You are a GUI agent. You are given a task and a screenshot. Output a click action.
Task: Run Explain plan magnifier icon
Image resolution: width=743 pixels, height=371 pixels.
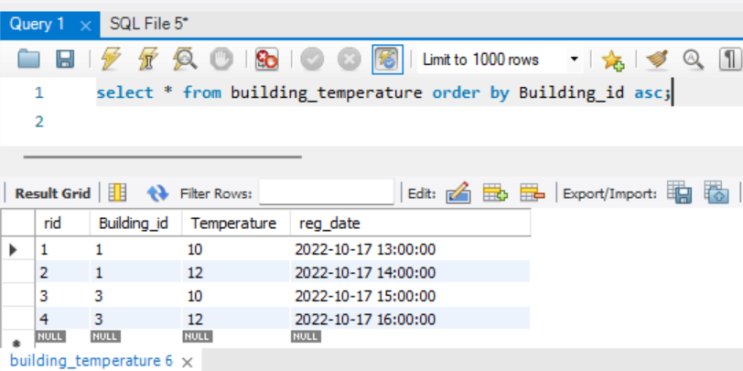[185, 60]
